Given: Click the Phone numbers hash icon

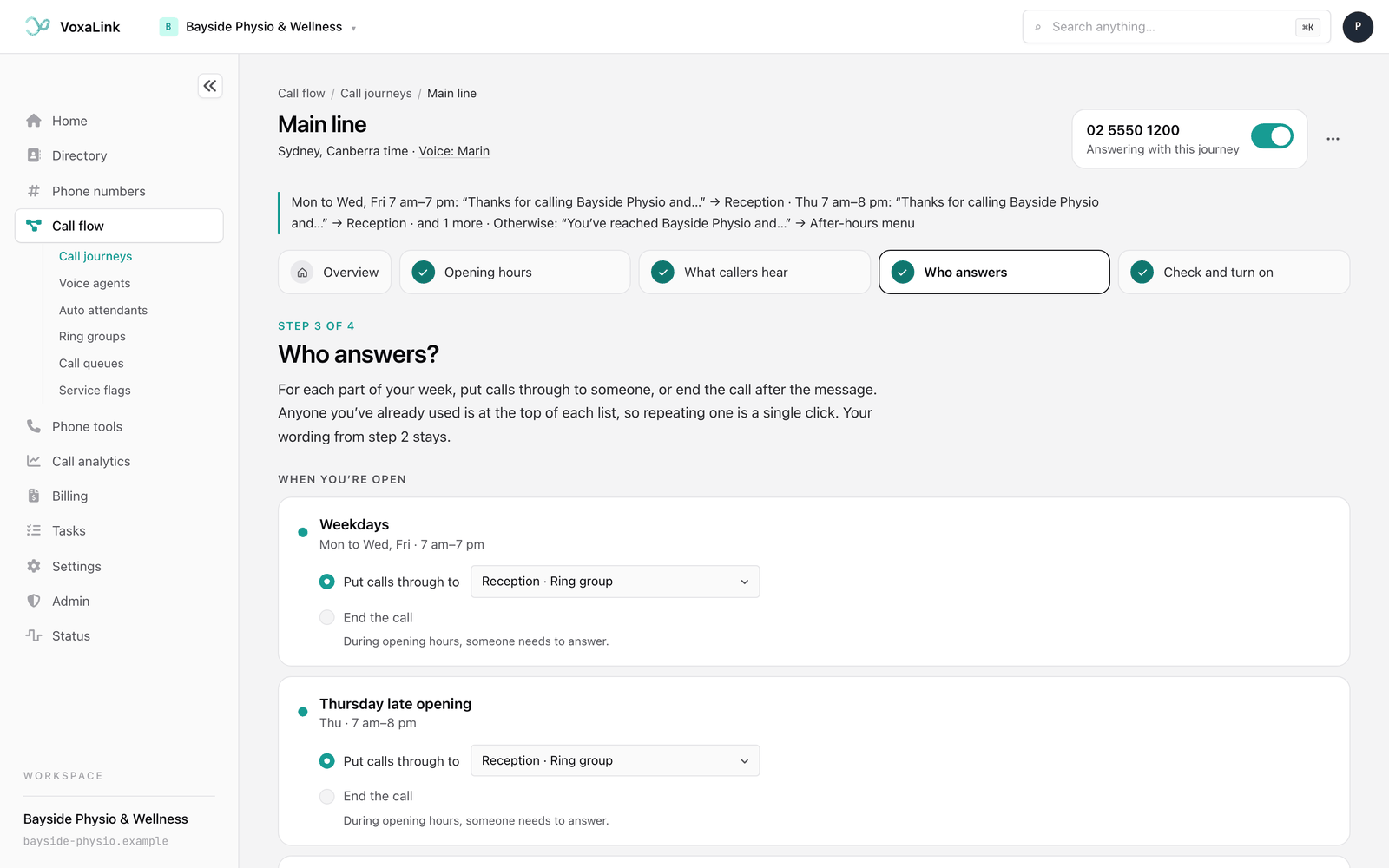Looking at the screenshot, I should [x=34, y=191].
